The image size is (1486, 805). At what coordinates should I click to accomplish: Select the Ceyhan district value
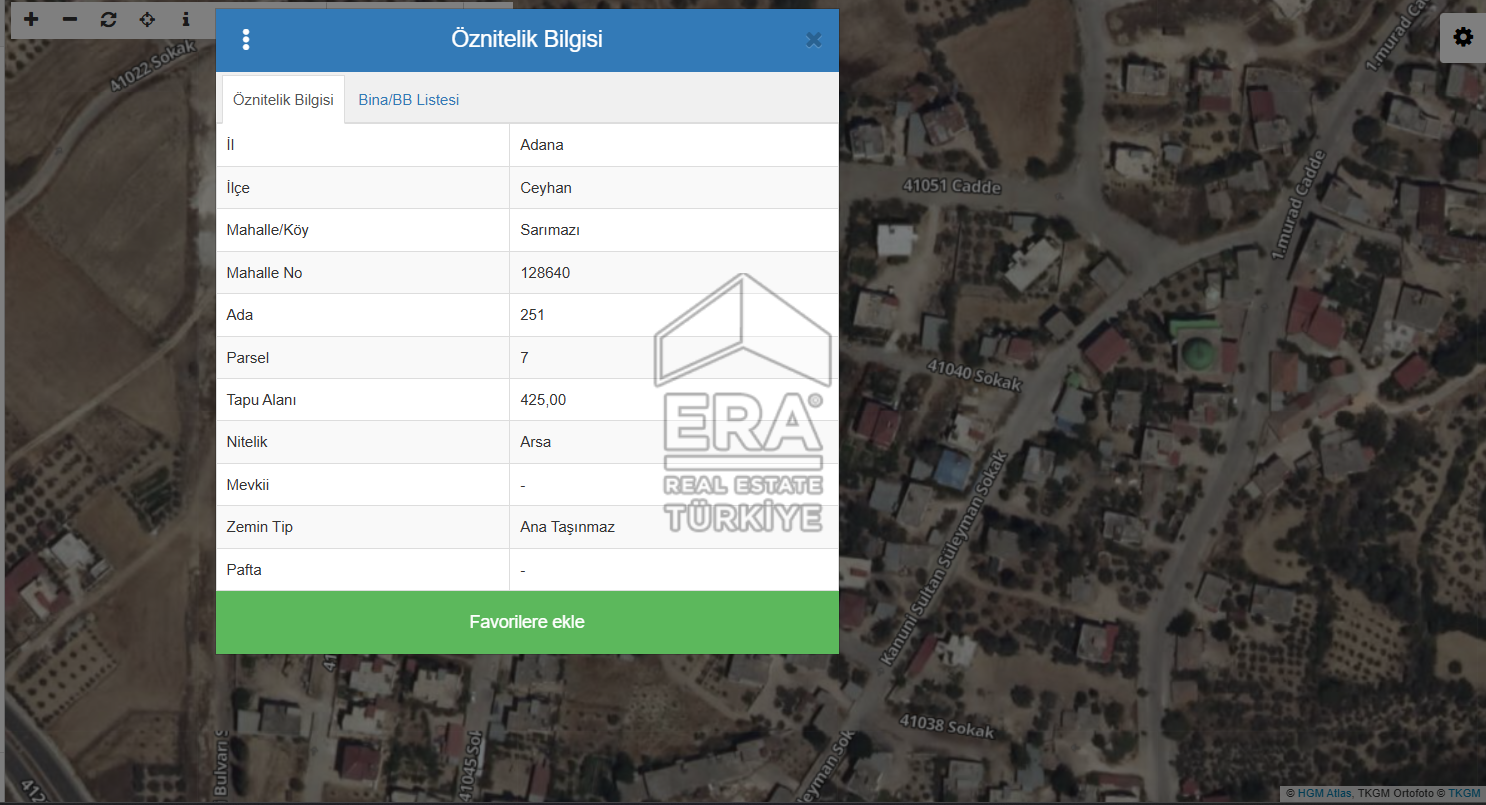(546, 188)
